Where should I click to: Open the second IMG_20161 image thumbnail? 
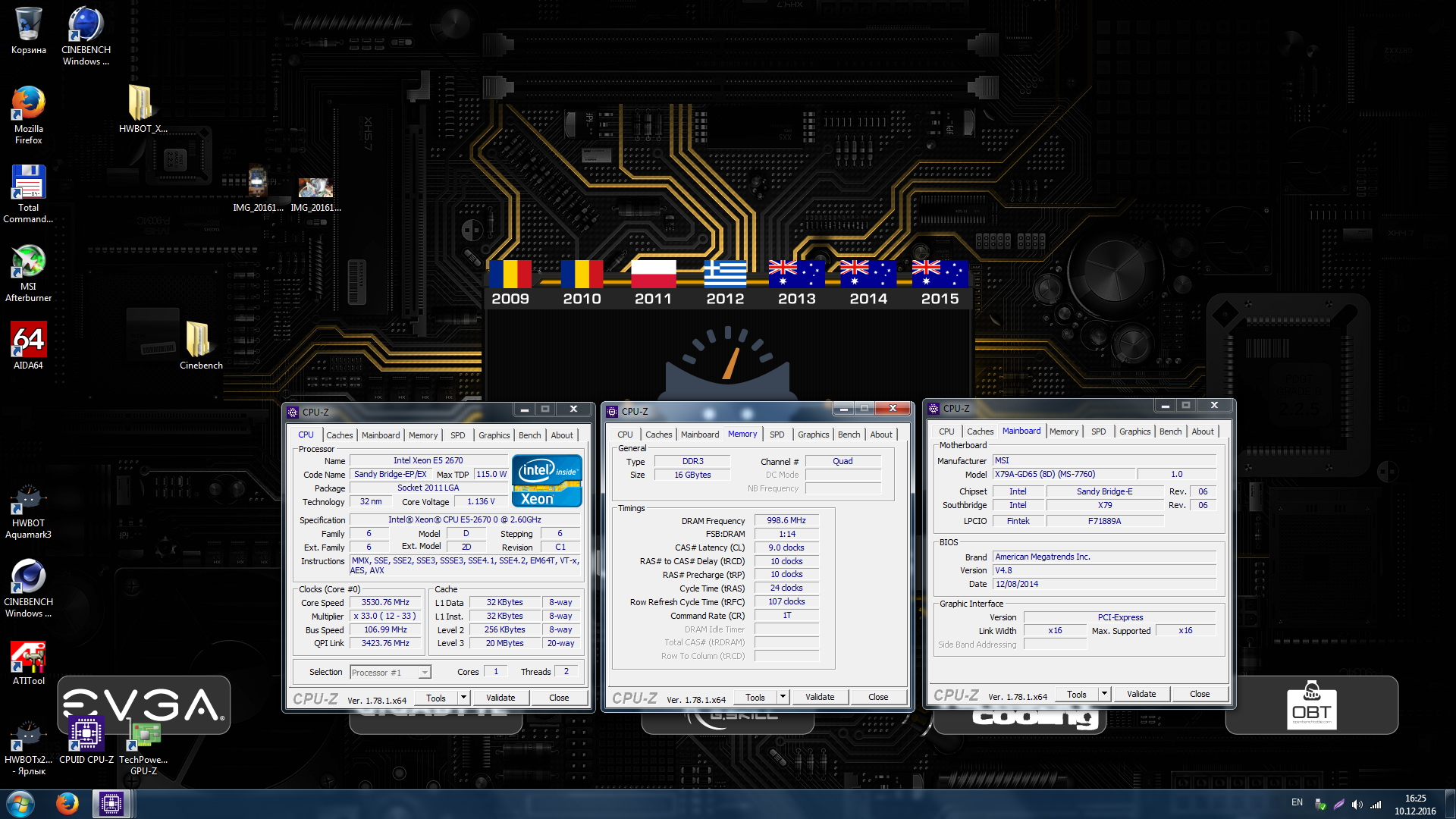click(315, 193)
